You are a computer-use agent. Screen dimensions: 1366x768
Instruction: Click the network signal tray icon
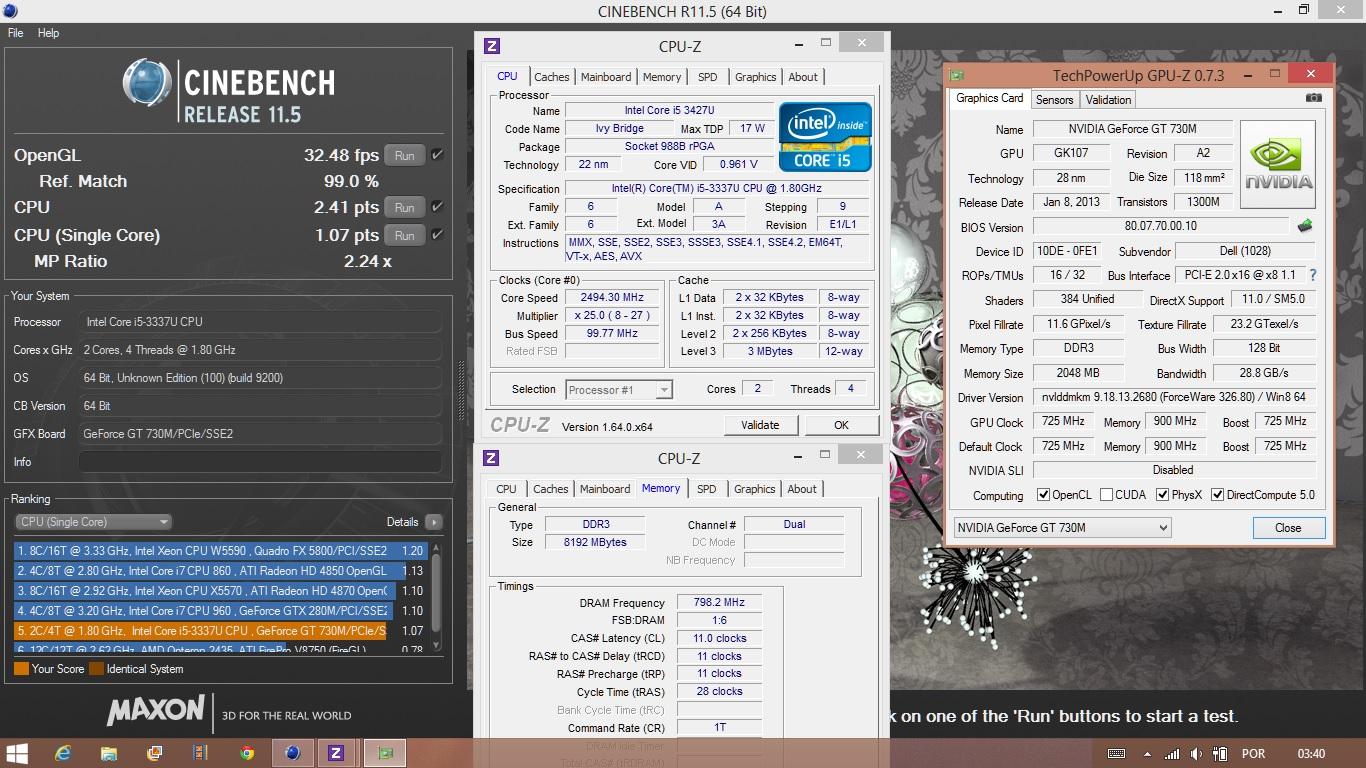click(x=1171, y=754)
